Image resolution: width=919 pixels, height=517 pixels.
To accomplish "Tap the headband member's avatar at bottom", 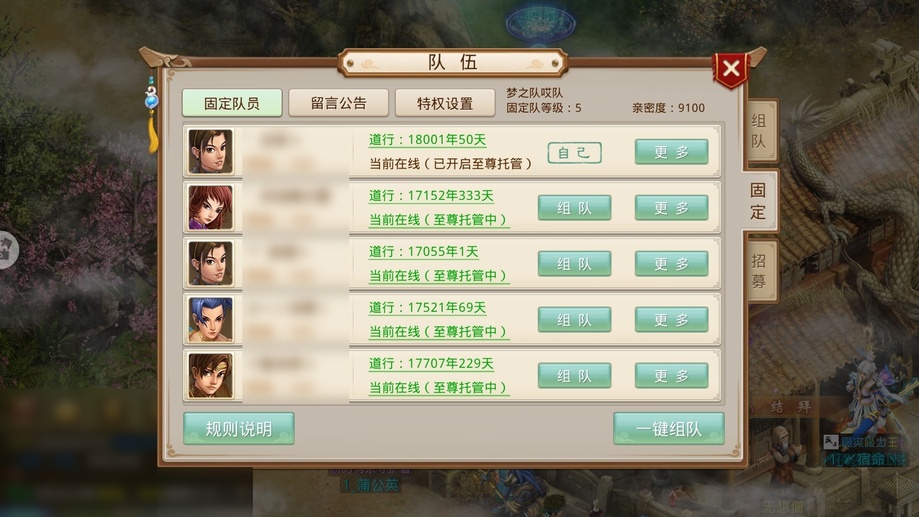I will point(210,376).
